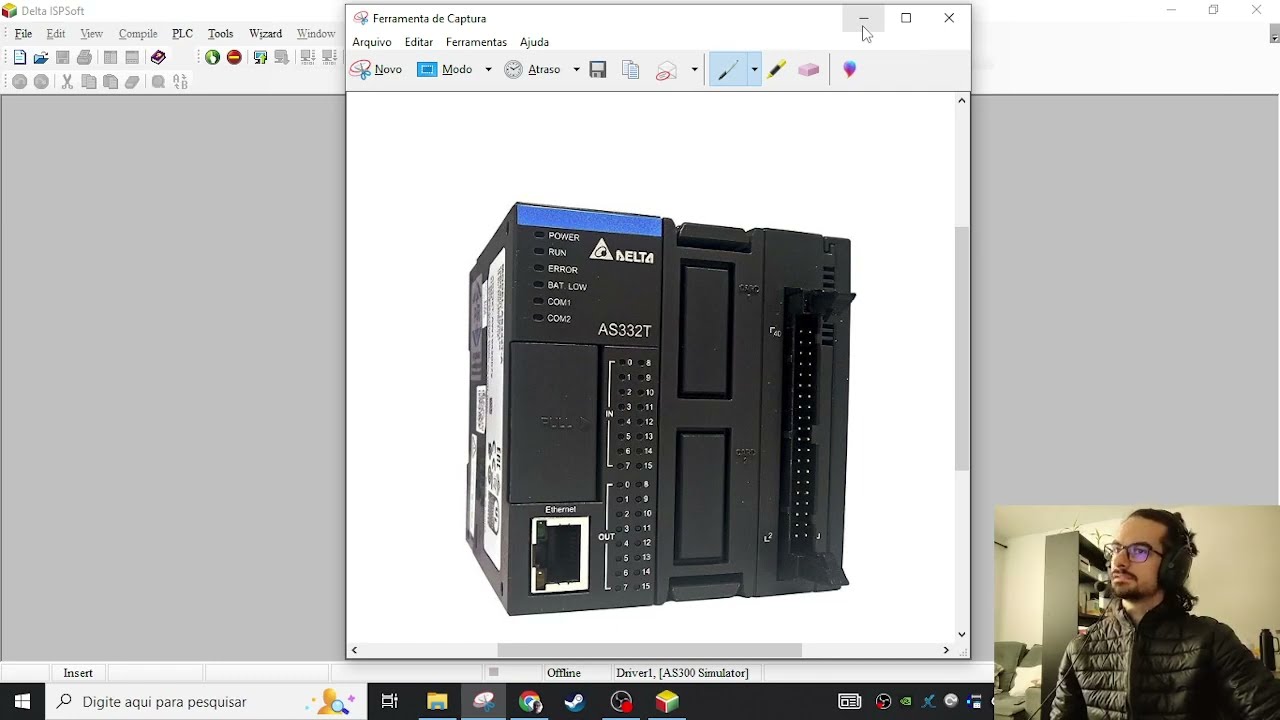Open the Pen options dropdown arrow

tap(754, 69)
